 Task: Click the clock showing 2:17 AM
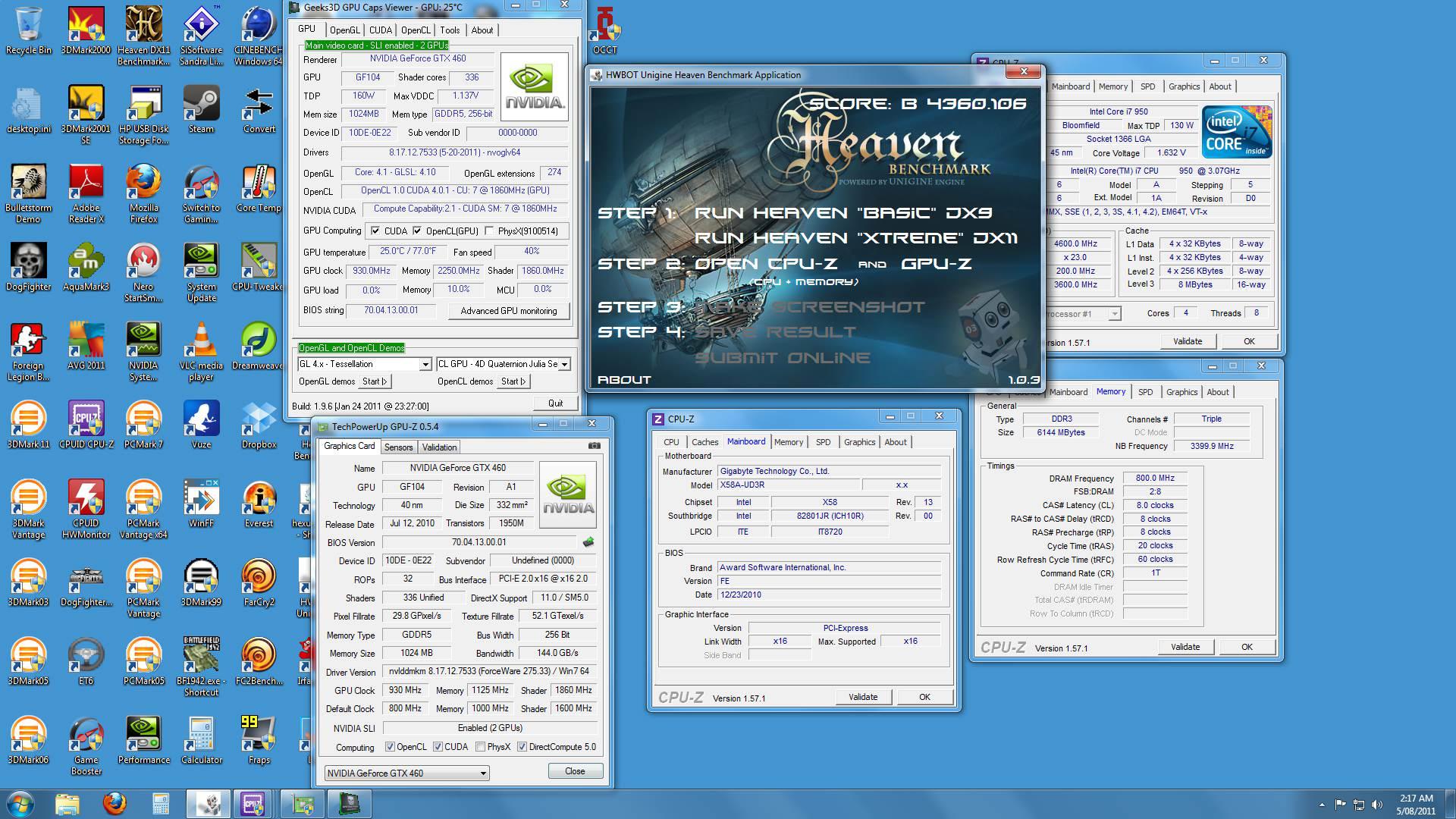coord(1416,799)
